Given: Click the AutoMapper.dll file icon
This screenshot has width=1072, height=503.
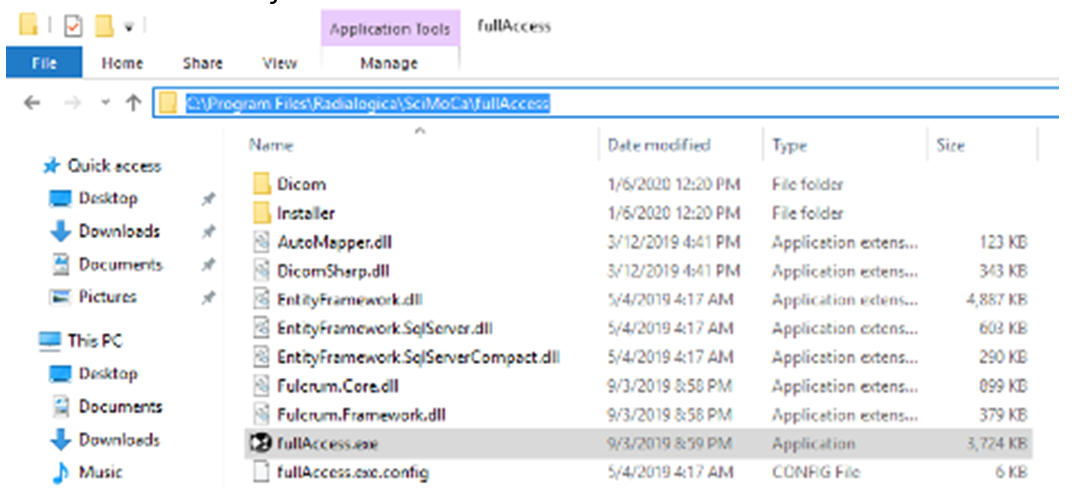Looking at the screenshot, I should click(262, 242).
